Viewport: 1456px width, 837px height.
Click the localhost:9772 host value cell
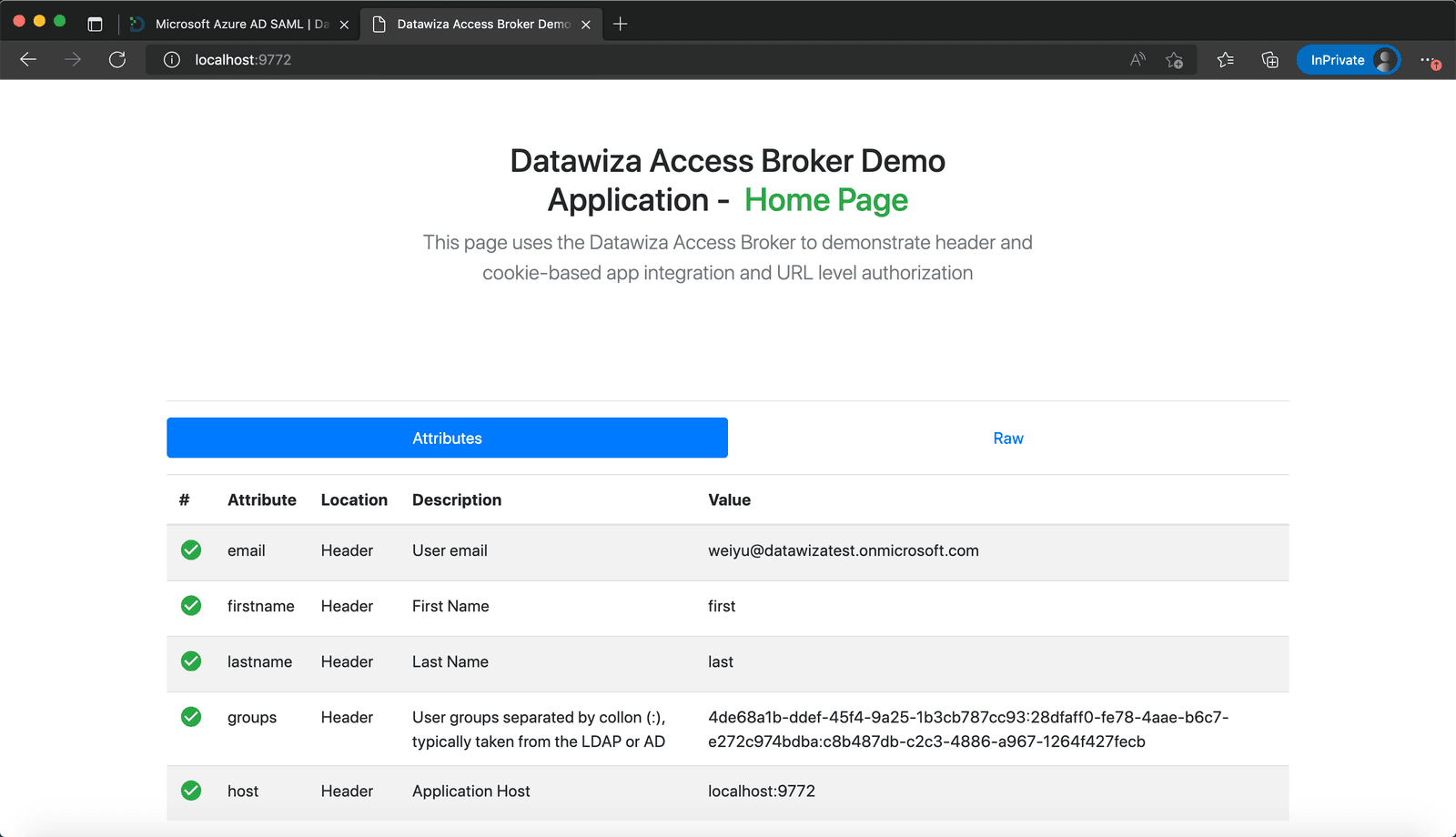(762, 791)
